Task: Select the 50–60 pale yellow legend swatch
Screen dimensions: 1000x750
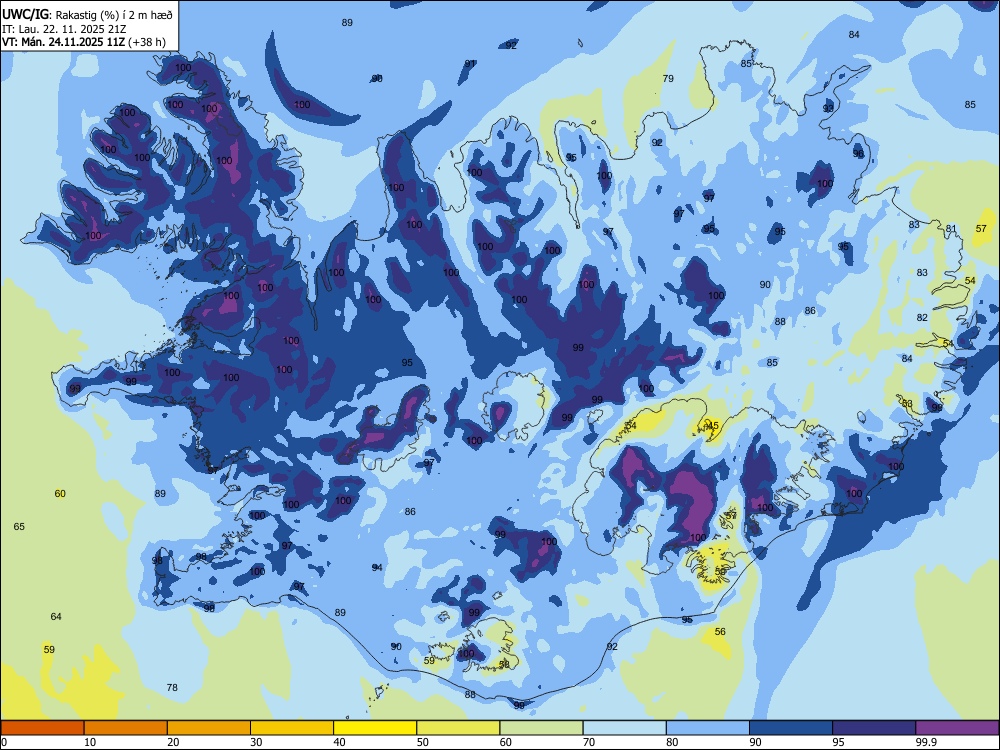Action: 458,728
